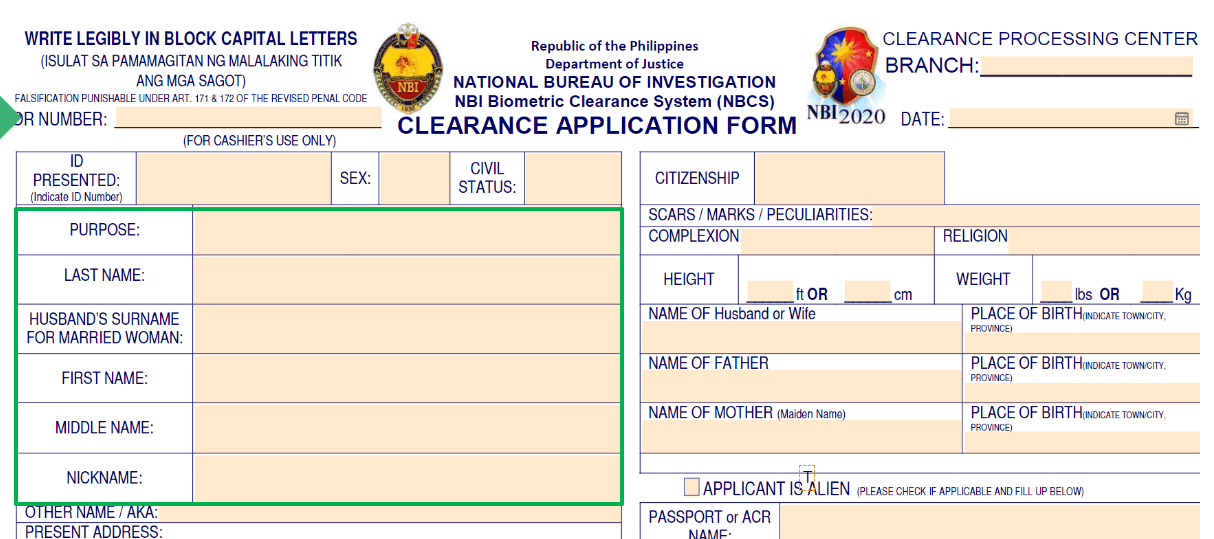The width and height of the screenshot is (1214, 539).
Task: Click the NAME OF FATHER input field
Action: tap(801, 386)
